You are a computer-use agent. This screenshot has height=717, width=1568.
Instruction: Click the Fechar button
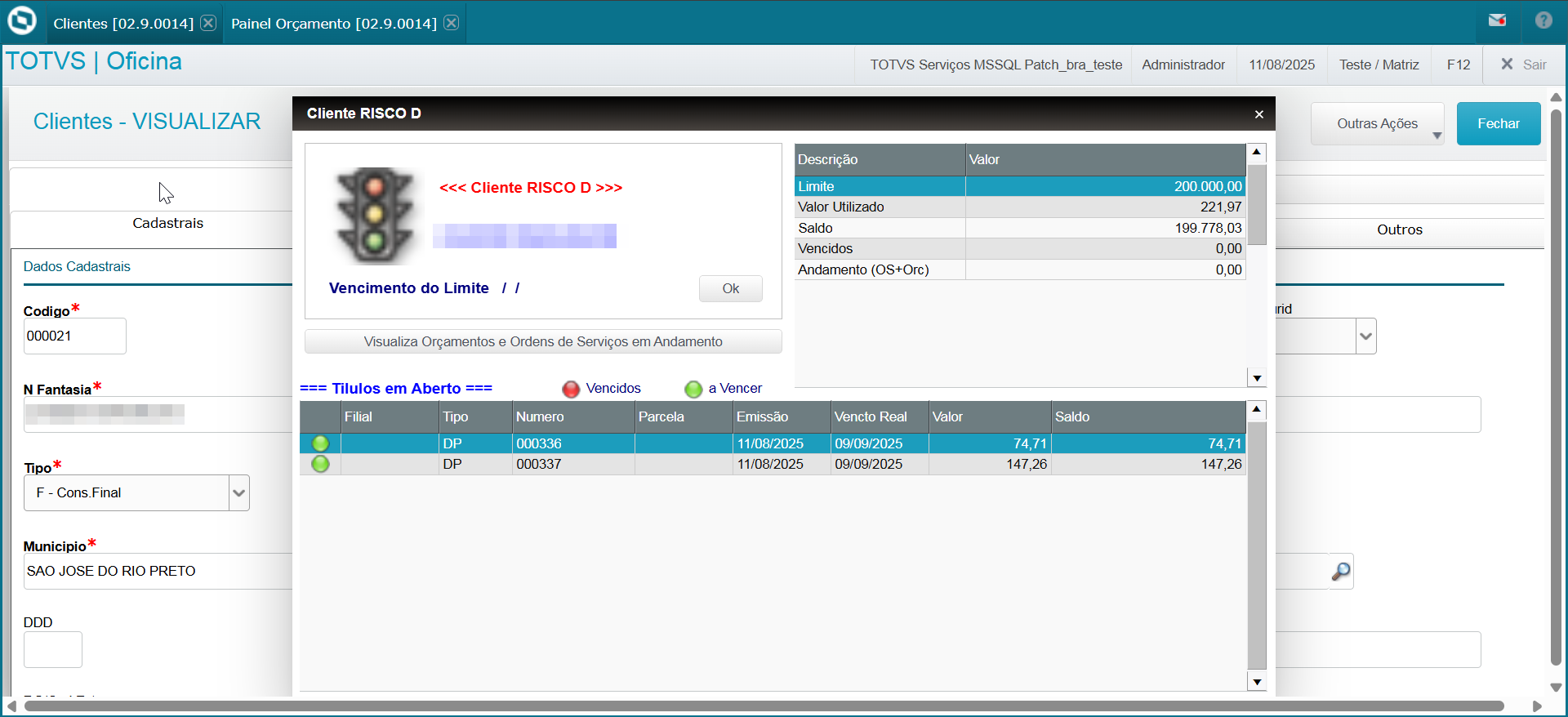tap(1499, 123)
